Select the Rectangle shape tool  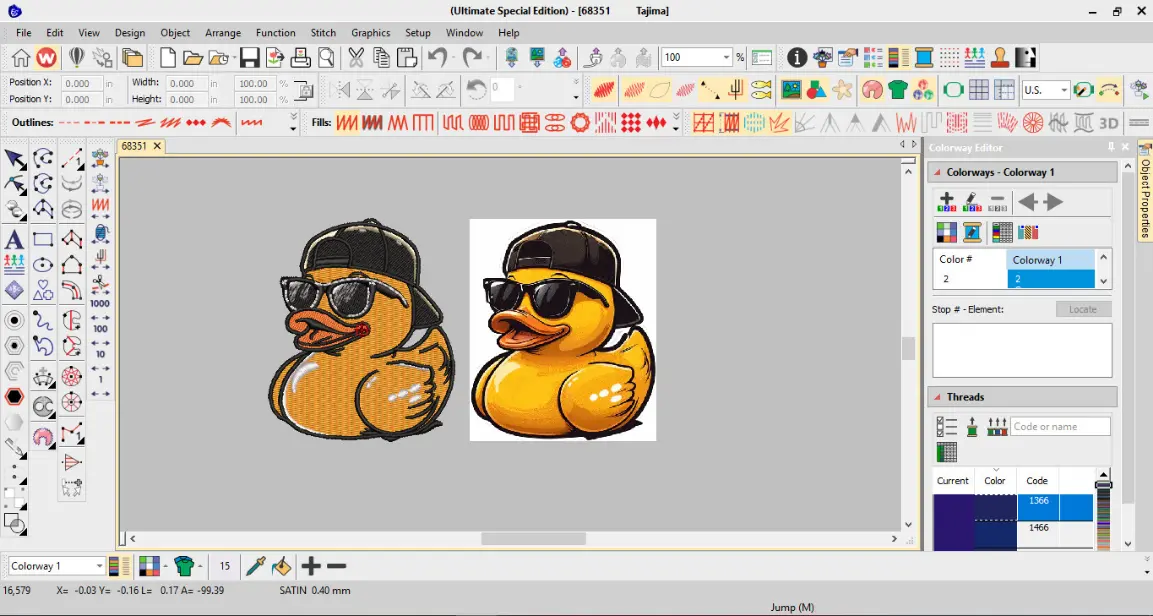pyautogui.click(x=43, y=239)
